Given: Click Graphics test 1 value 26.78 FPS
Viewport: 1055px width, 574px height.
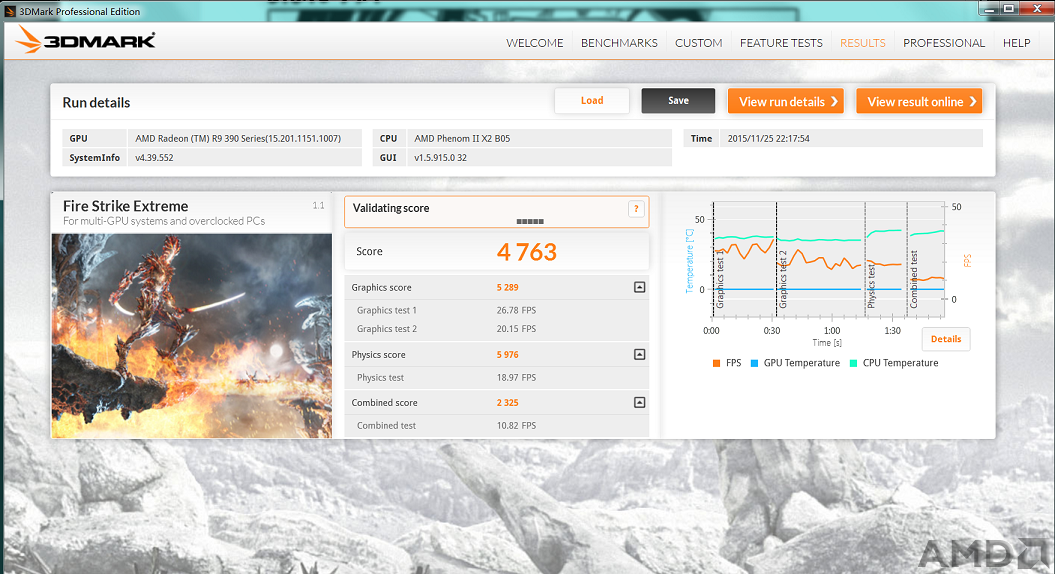Looking at the screenshot, I should click(x=516, y=310).
